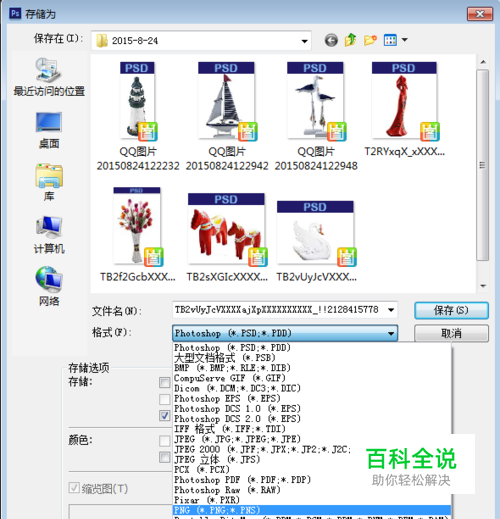Screen dimensions: 500x519
Task: Open the 保存在 folder dropdown showing 2015-8-24
Action: pos(201,41)
